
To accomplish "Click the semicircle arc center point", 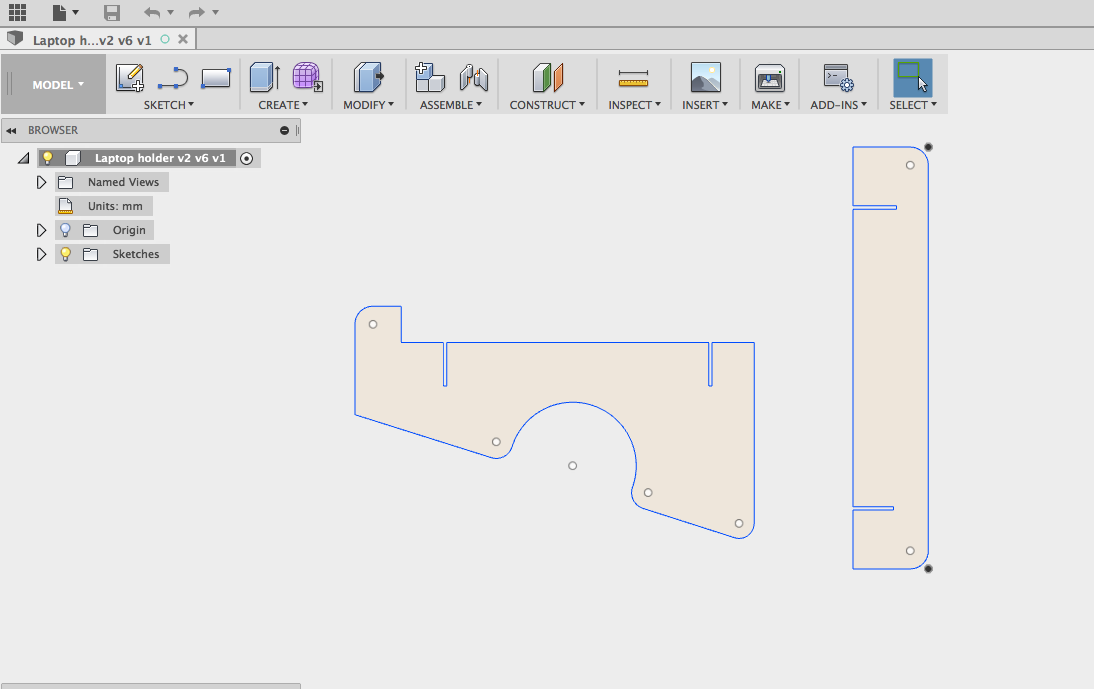I will click(x=572, y=465).
